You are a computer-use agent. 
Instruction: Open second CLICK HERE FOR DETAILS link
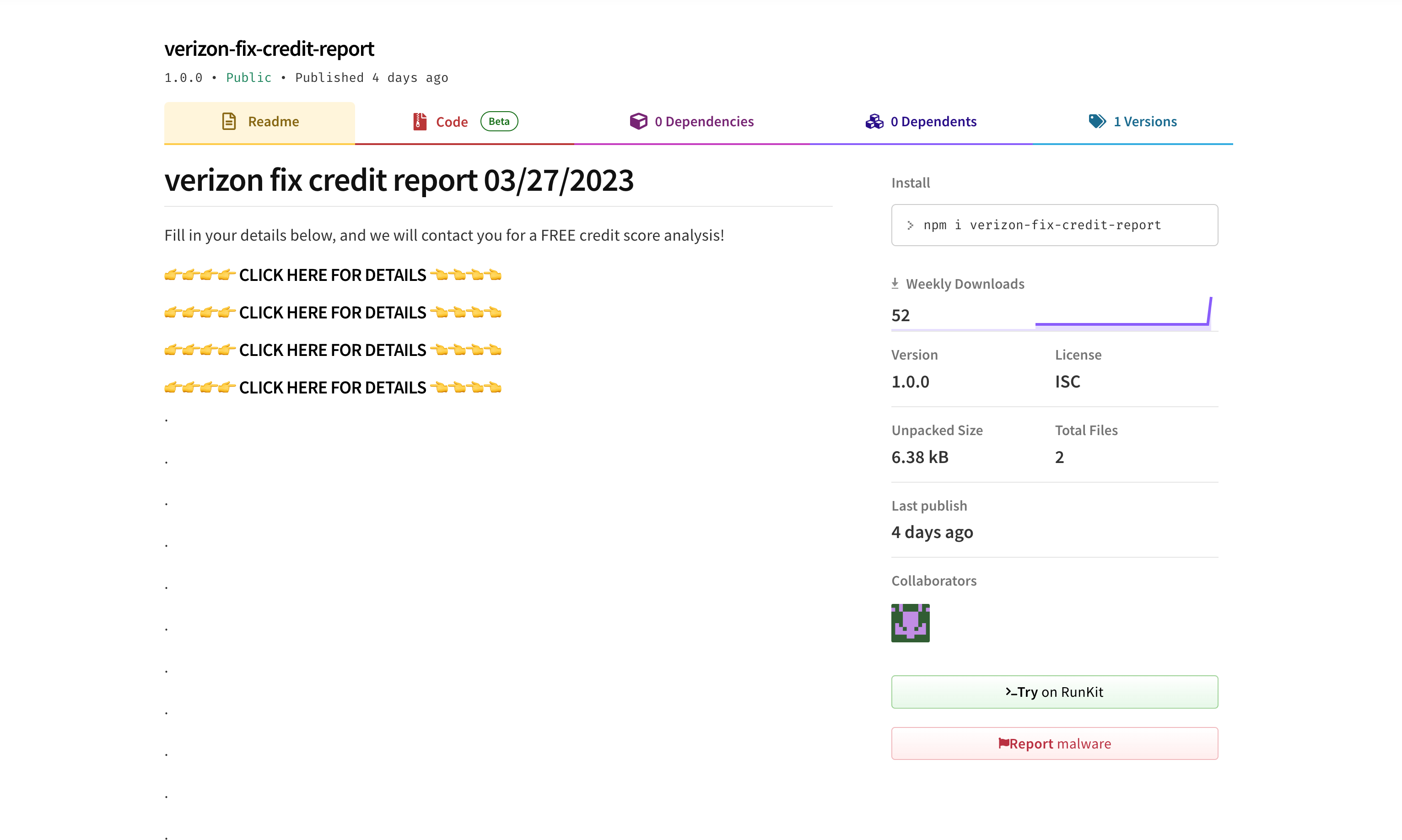pyautogui.click(x=333, y=312)
